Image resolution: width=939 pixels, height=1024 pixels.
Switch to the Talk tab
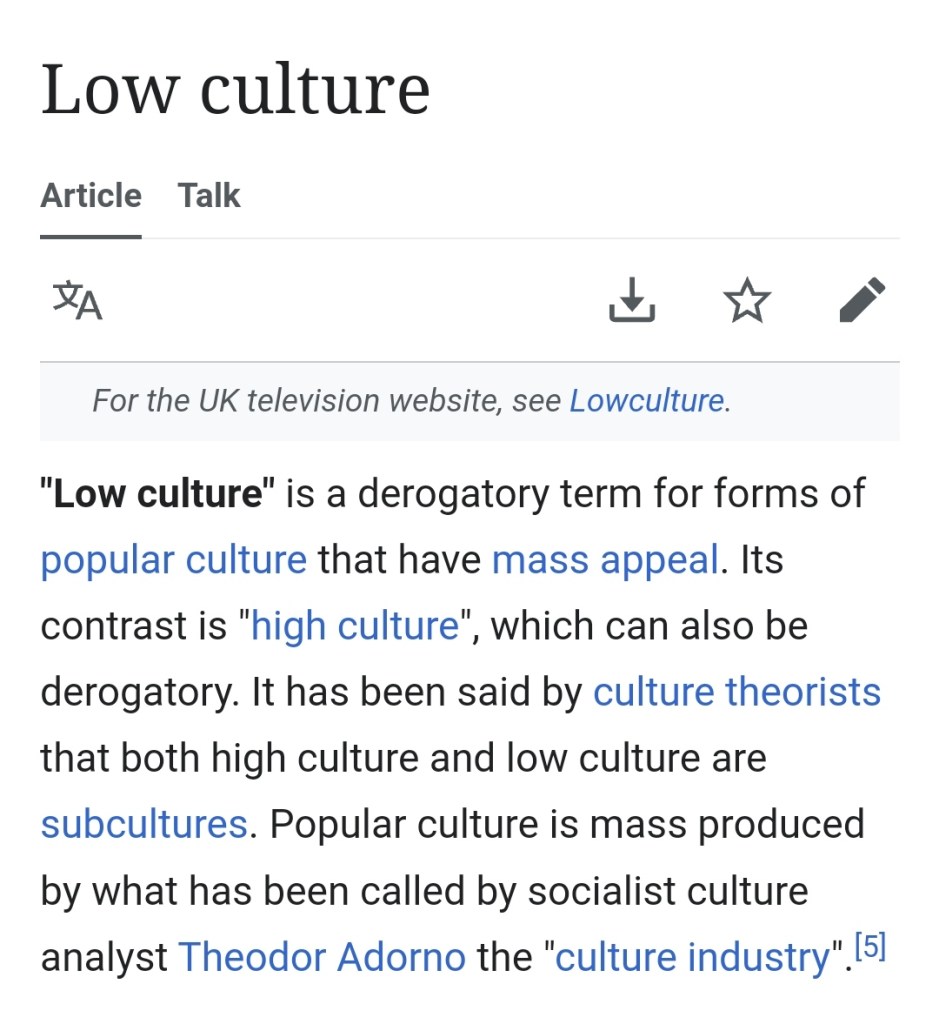pyautogui.click(x=209, y=195)
